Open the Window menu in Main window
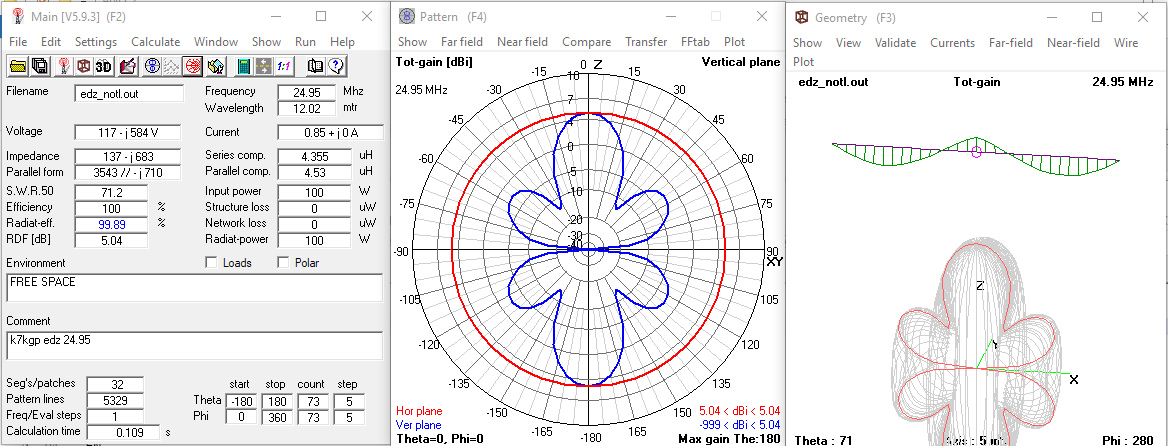Viewport: 1168px width, 446px height. (216, 42)
